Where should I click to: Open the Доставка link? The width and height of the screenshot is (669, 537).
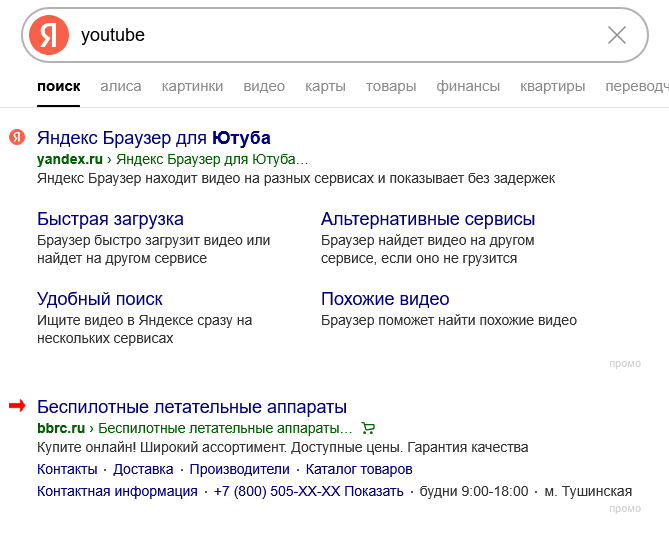click(143, 469)
